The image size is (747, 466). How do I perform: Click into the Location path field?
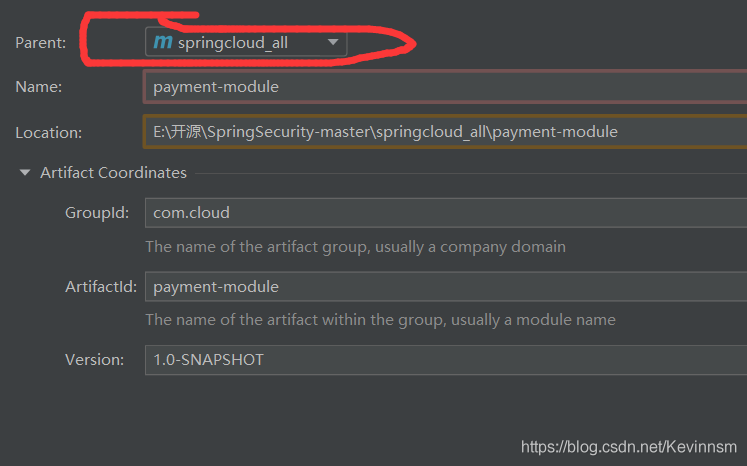pyautogui.click(x=445, y=132)
